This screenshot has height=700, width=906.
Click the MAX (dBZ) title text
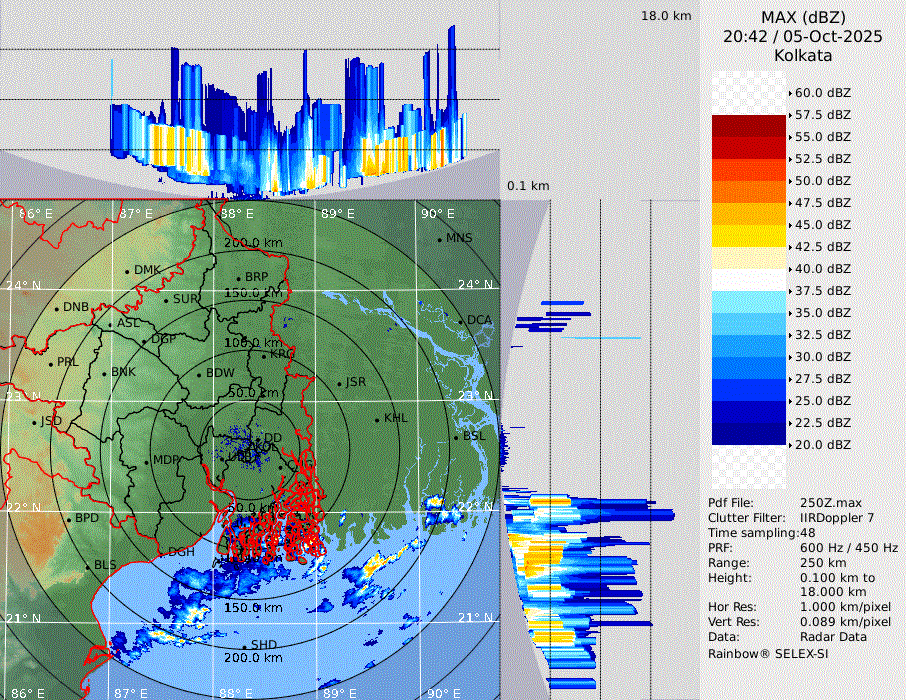point(803,17)
